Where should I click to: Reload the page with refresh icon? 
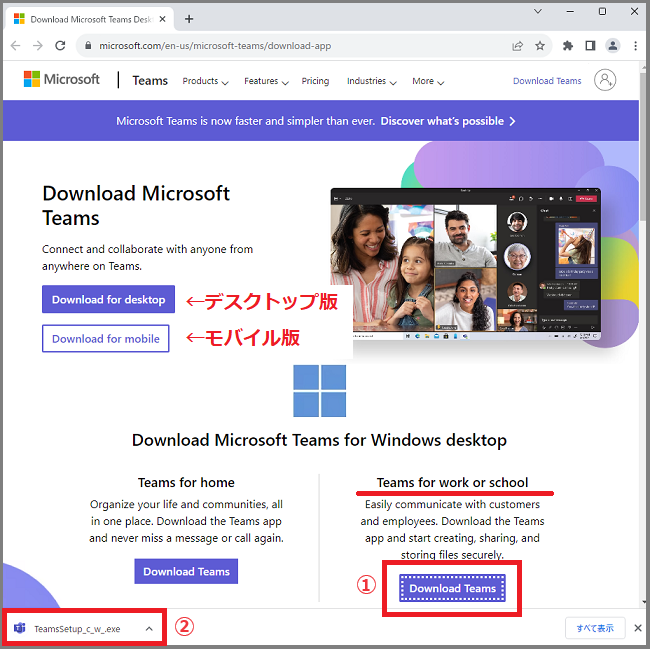[61, 46]
